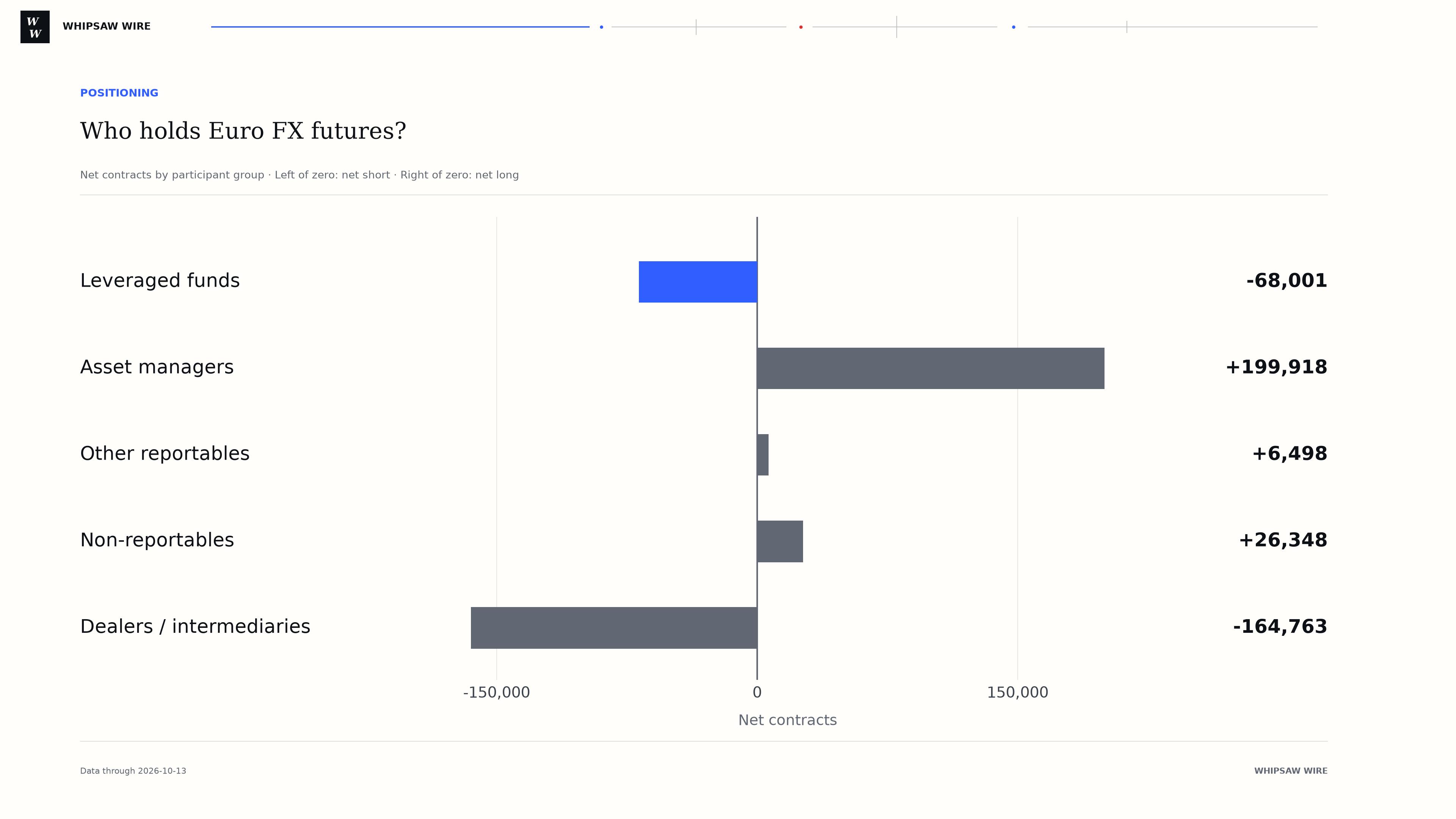Select the red progress dot

[801, 27]
